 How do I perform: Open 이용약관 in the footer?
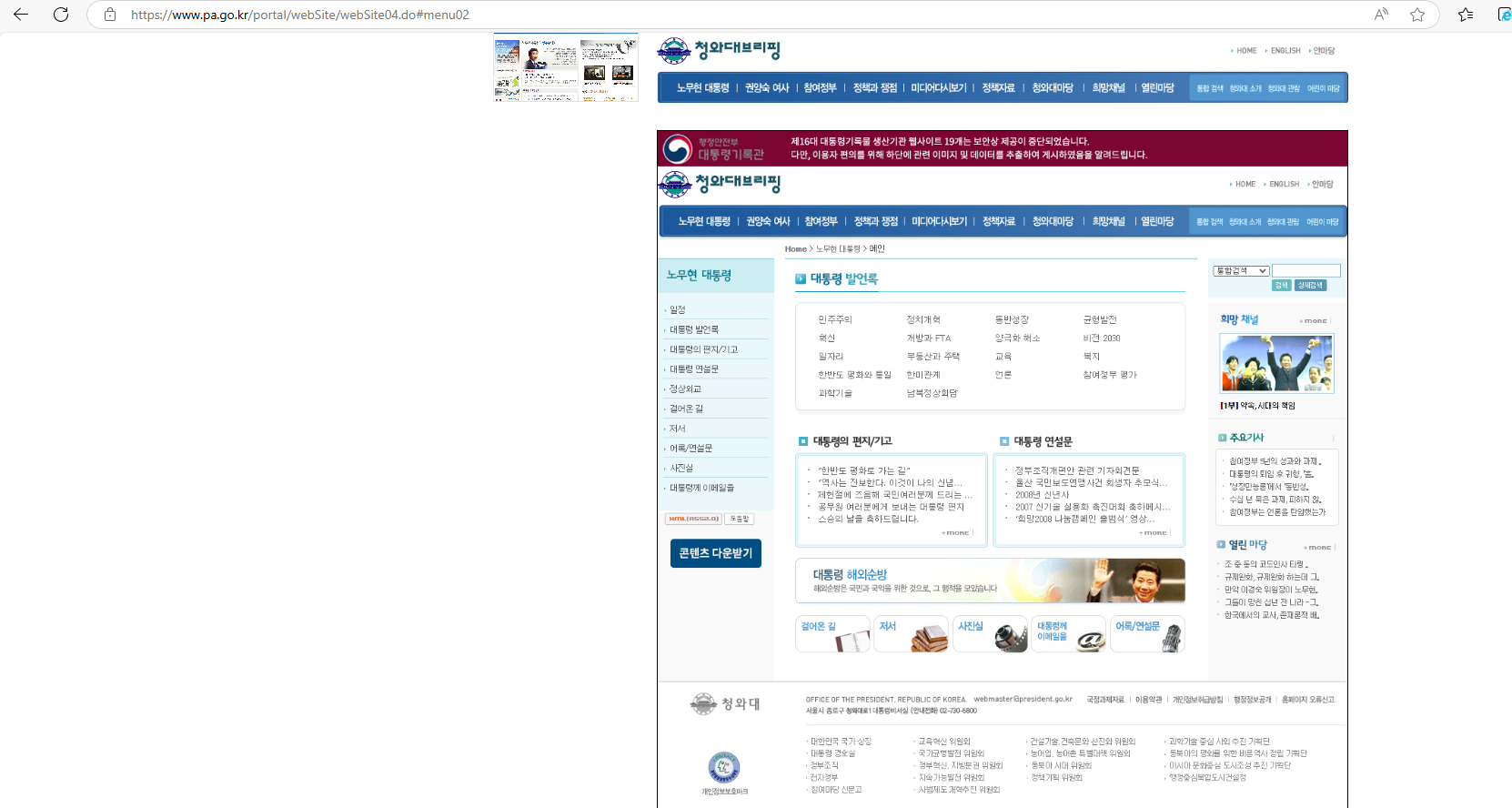coord(1148,700)
